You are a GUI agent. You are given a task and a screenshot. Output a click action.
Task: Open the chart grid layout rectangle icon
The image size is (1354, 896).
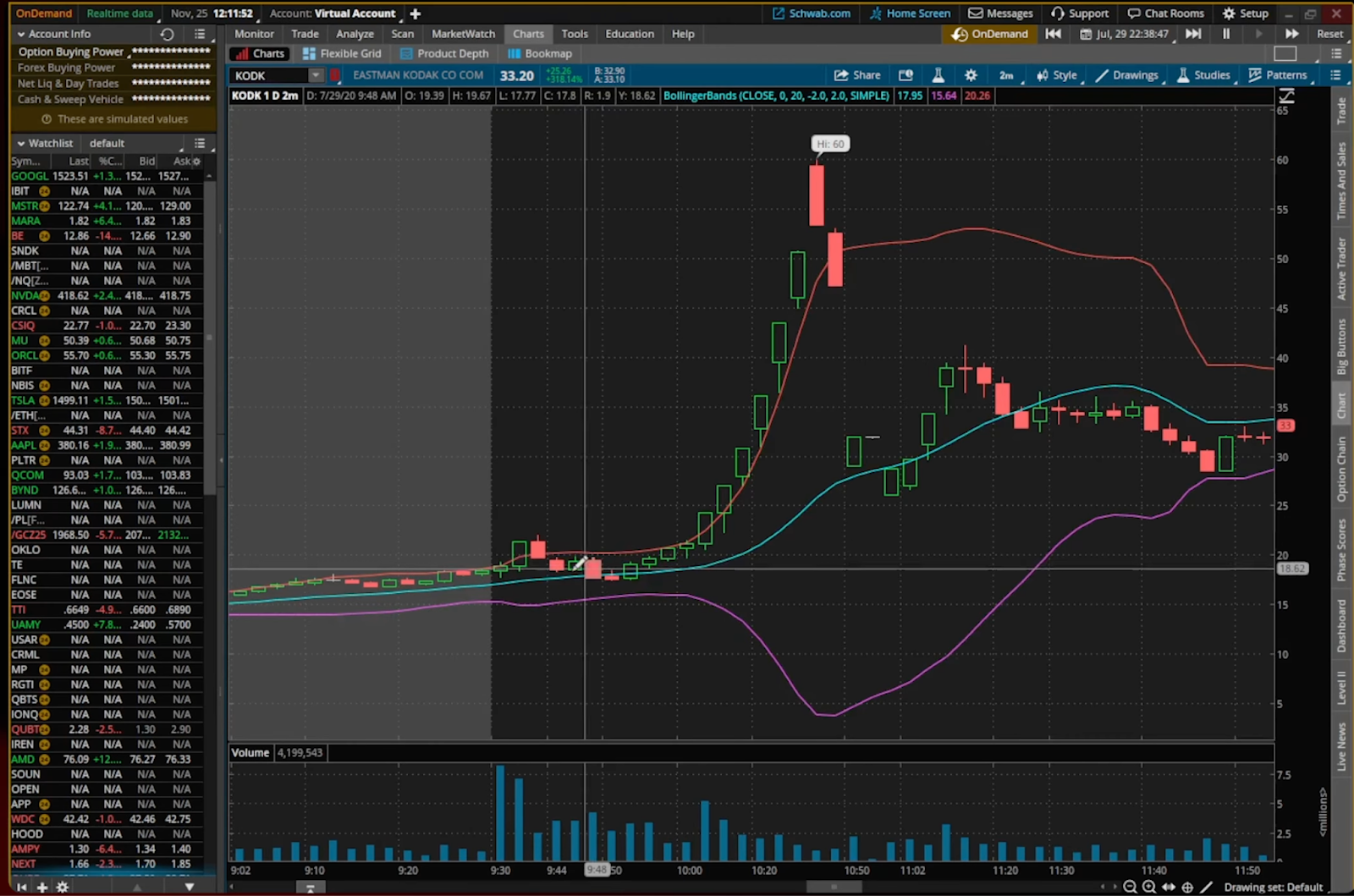click(1285, 53)
